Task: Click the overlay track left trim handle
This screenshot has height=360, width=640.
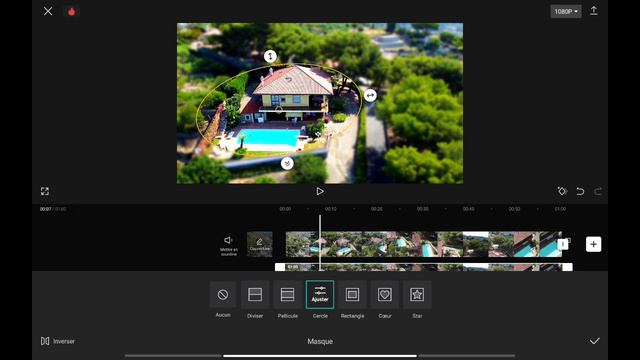Action: (280, 267)
